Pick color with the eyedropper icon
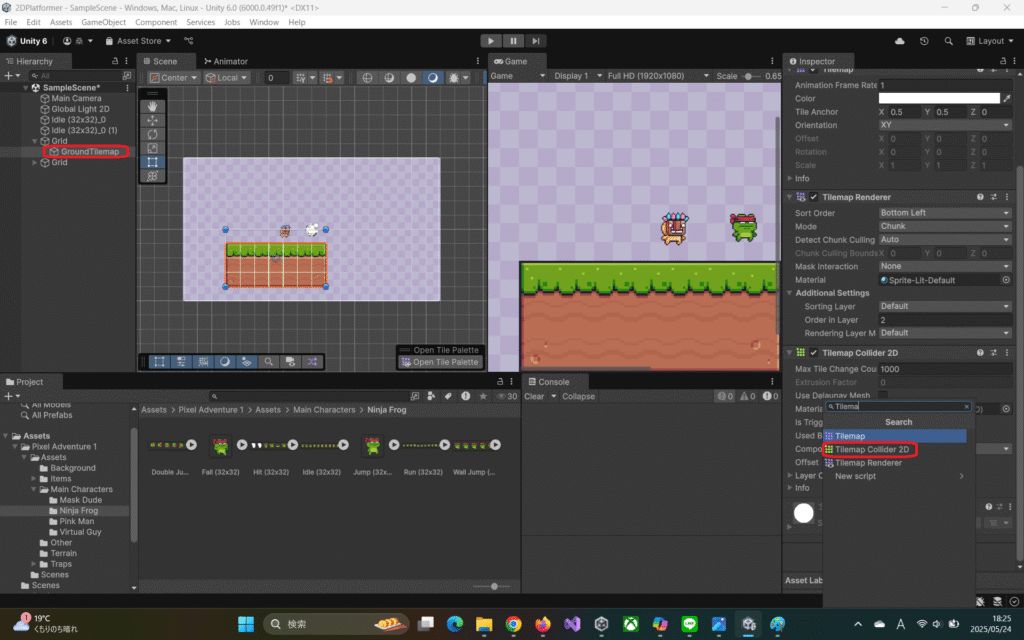Image resolution: width=1024 pixels, height=640 pixels. [1006, 99]
